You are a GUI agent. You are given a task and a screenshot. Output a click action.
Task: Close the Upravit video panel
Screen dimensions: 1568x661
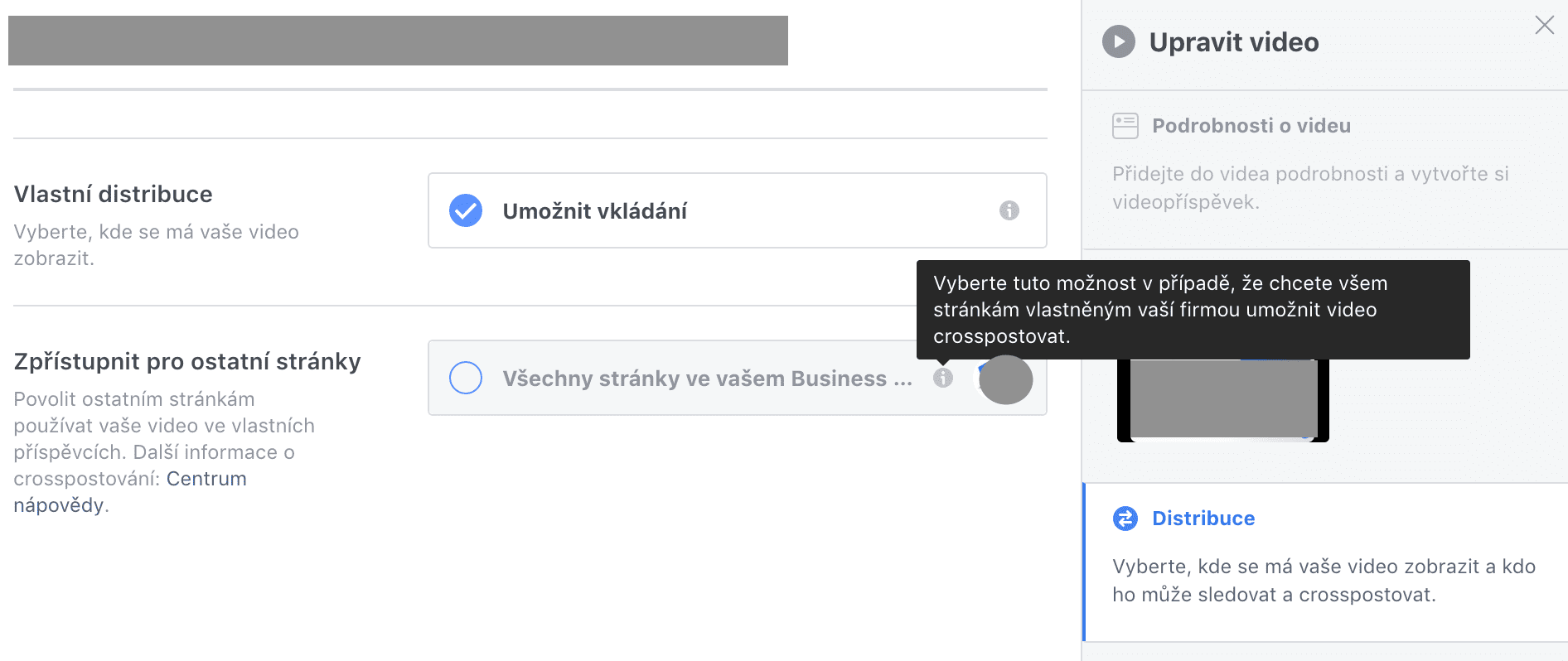coord(1544,25)
